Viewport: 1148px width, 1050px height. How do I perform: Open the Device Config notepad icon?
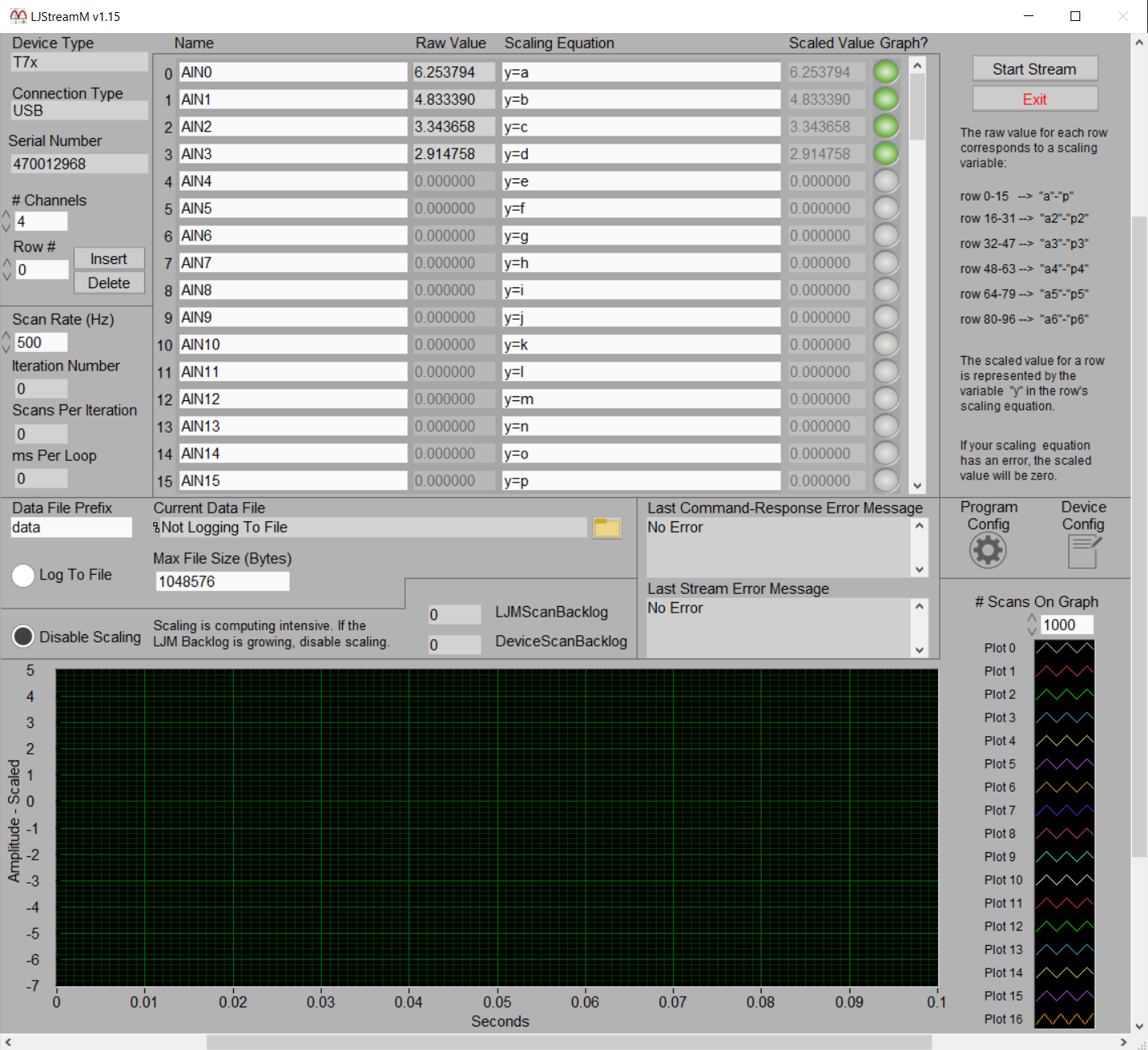click(1083, 552)
